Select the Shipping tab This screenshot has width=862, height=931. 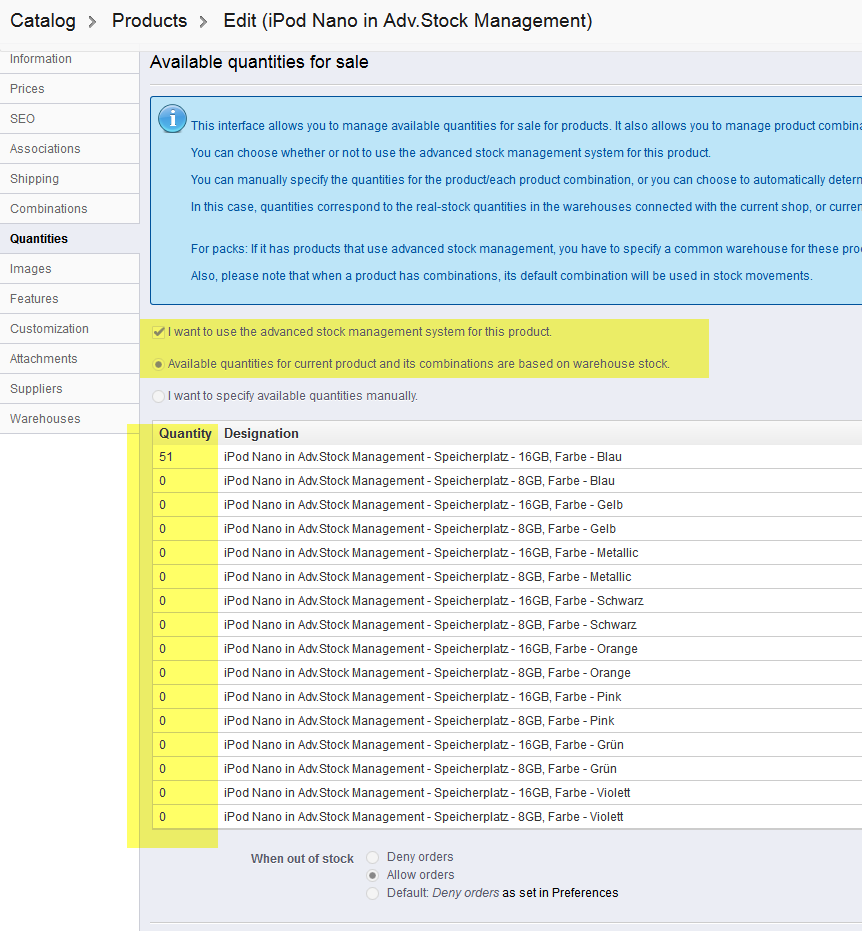point(69,179)
